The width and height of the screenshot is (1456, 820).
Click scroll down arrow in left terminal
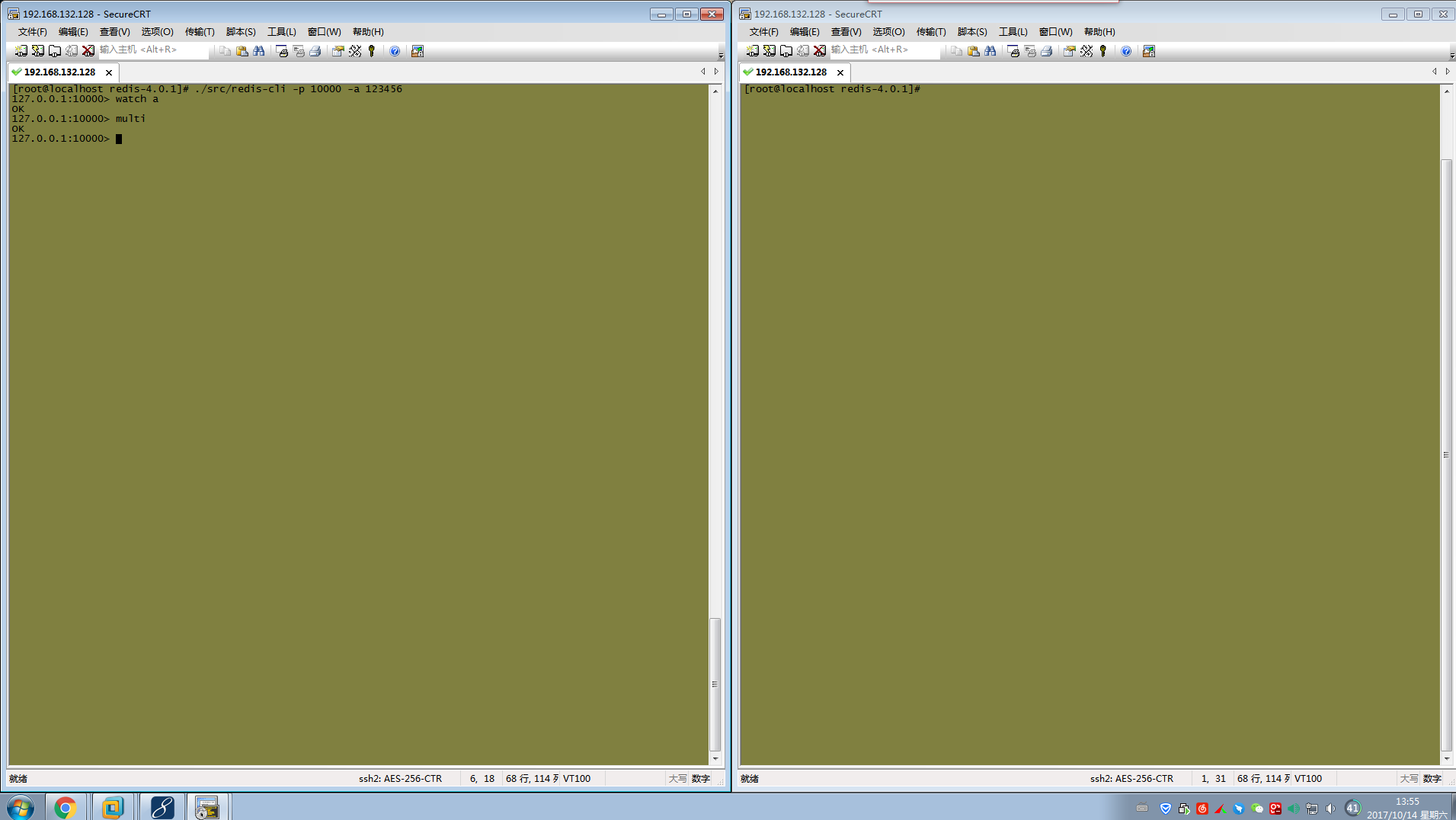[x=715, y=758]
